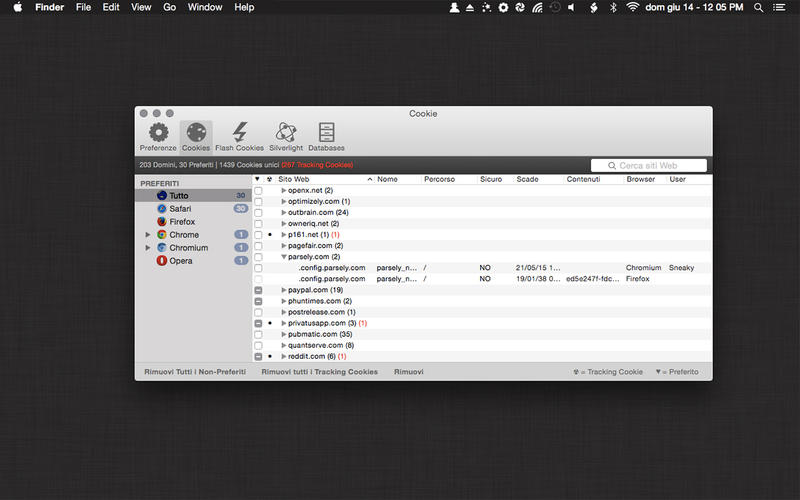Collapse the parsely.com tree entry
Screen dimensions: 800x500
tap(284, 257)
